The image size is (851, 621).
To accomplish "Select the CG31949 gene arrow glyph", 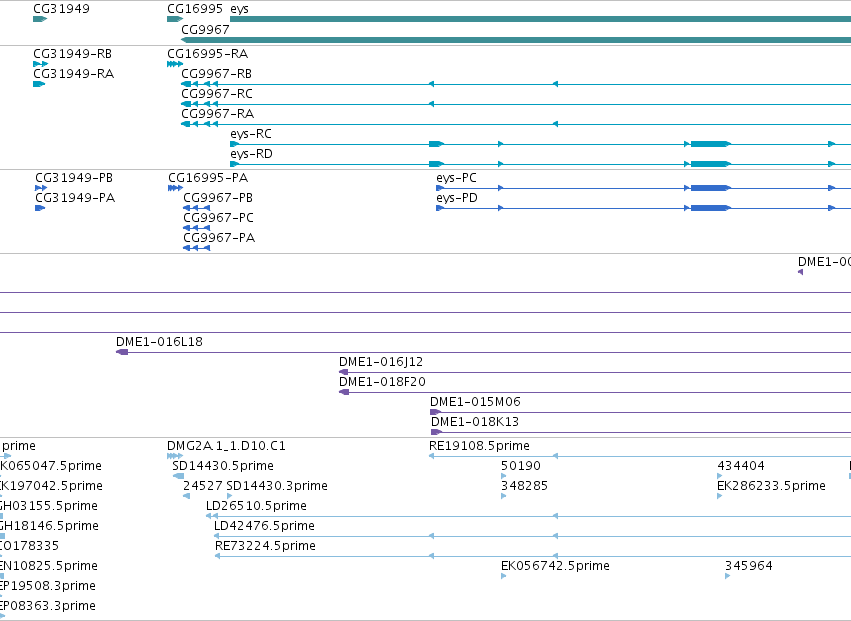I will (40, 19).
